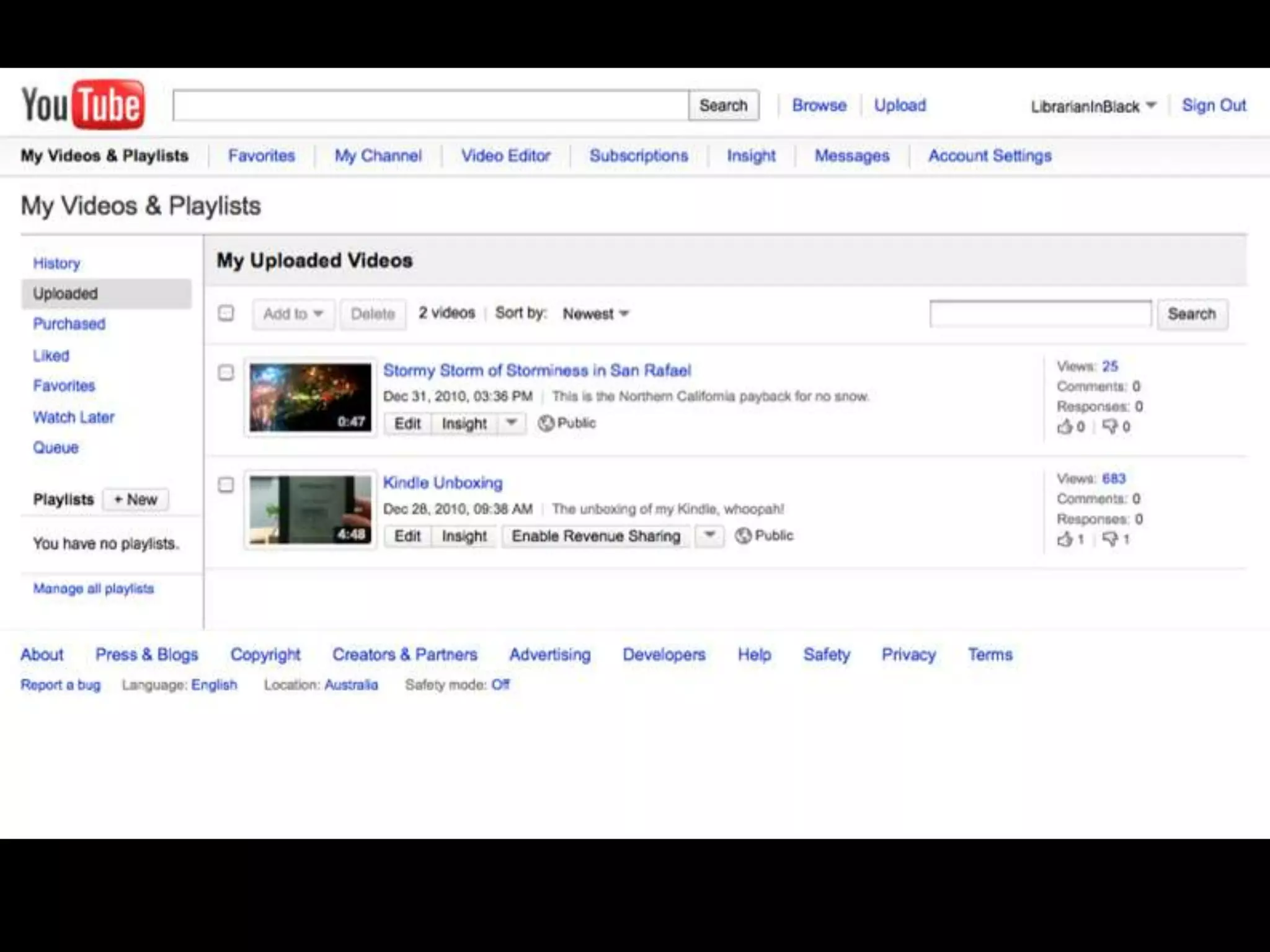Viewport: 1270px width, 952px height.
Task: Click thumbs up icon on Kindle Unboxing
Action: (1065, 539)
